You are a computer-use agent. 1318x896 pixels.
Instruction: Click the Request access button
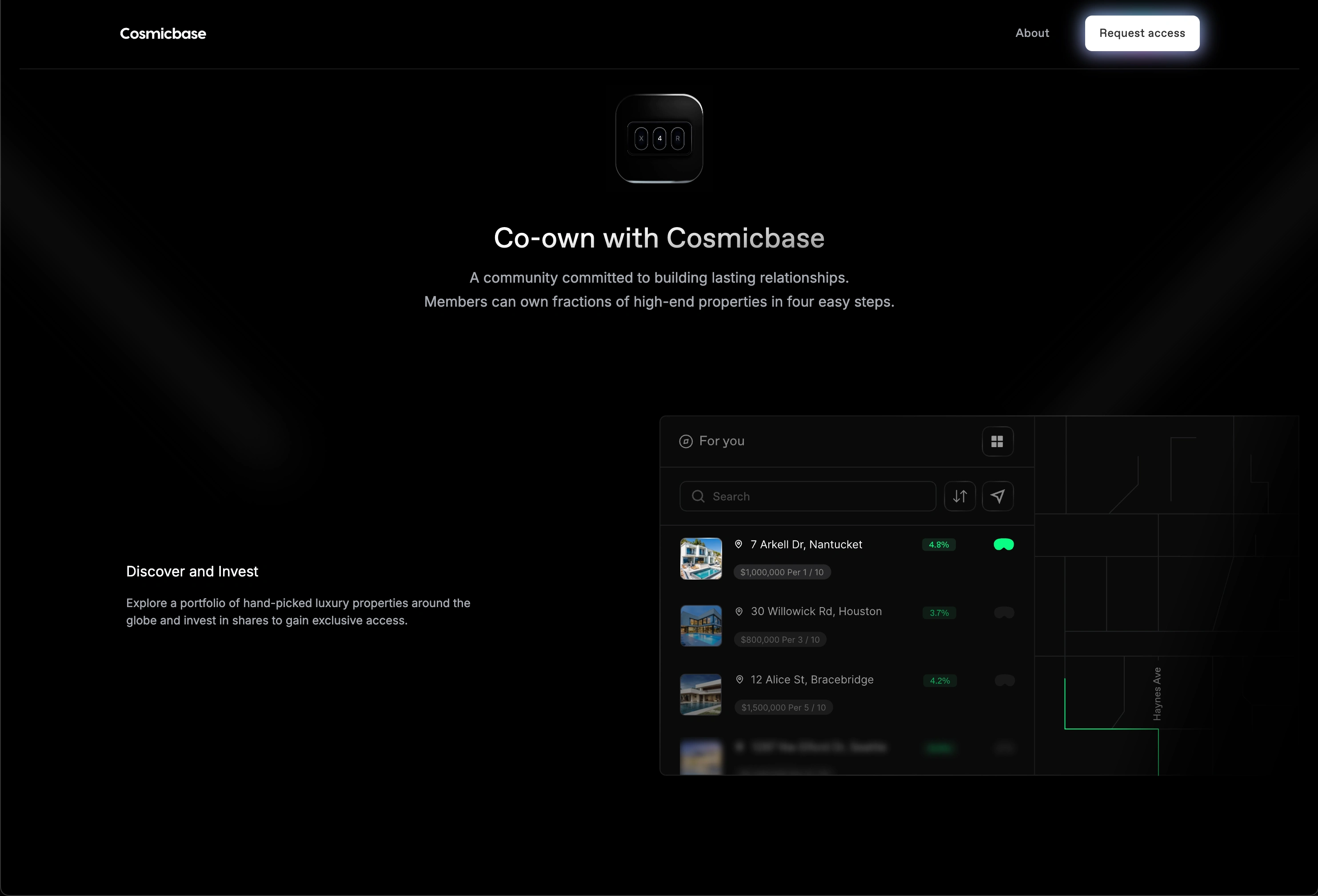1142,33
